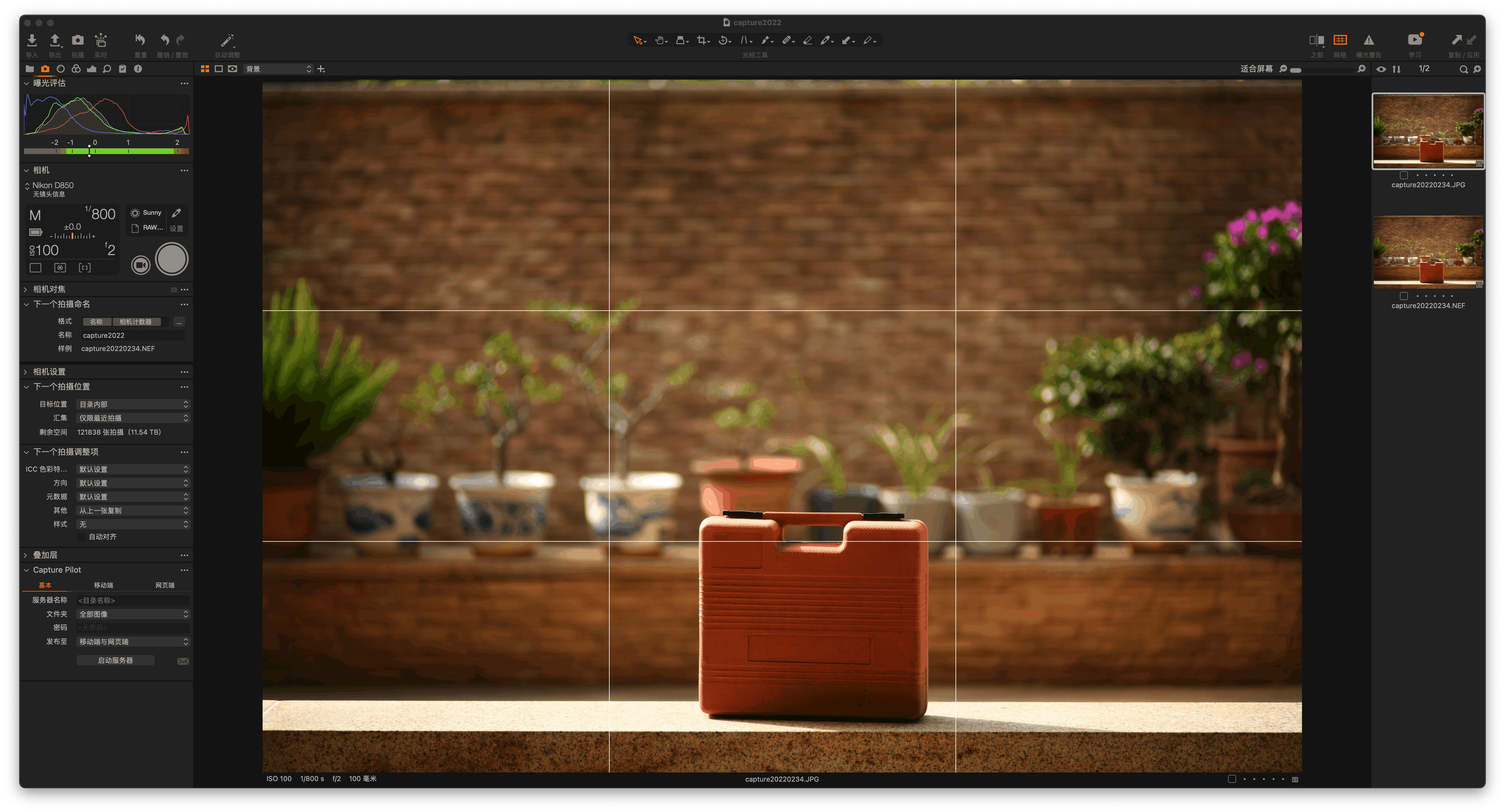Click the Import (导入) toolbar icon
The height and width of the screenshot is (812, 1505).
(31, 40)
